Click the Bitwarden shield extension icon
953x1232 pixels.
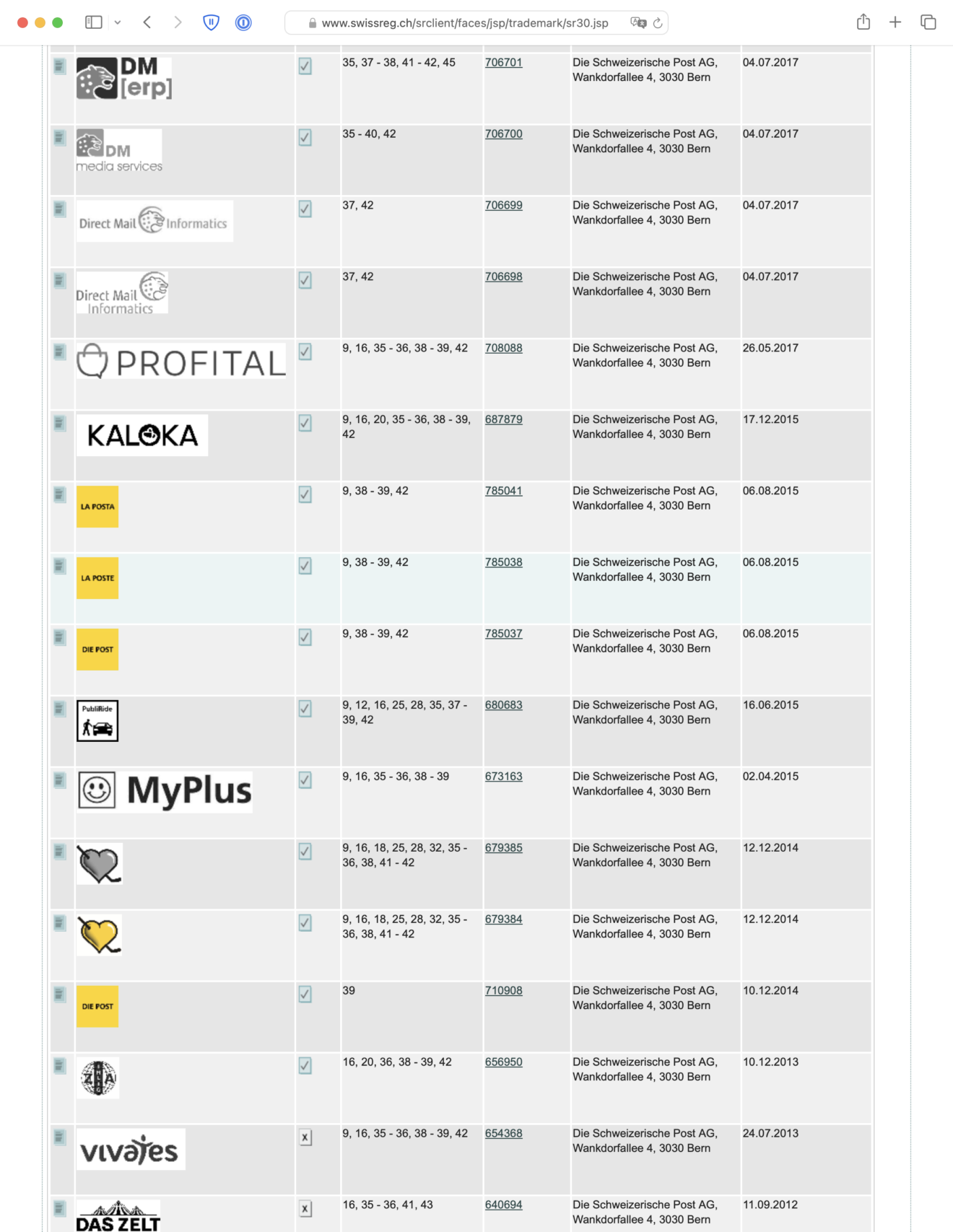pyautogui.click(x=211, y=22)
